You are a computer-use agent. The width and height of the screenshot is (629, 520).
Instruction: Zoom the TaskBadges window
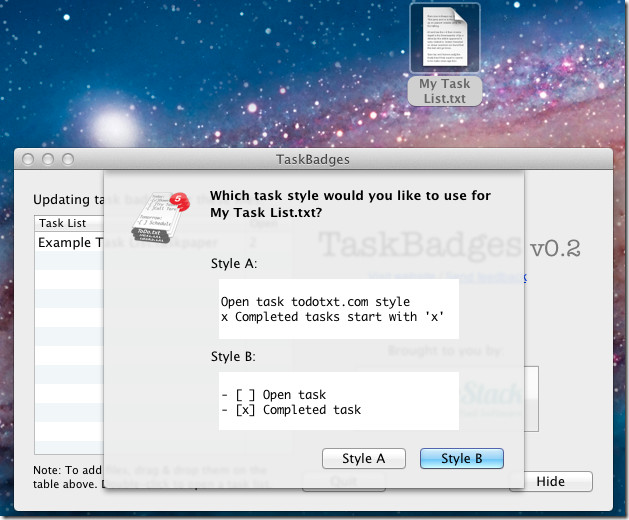pos(68,159)
